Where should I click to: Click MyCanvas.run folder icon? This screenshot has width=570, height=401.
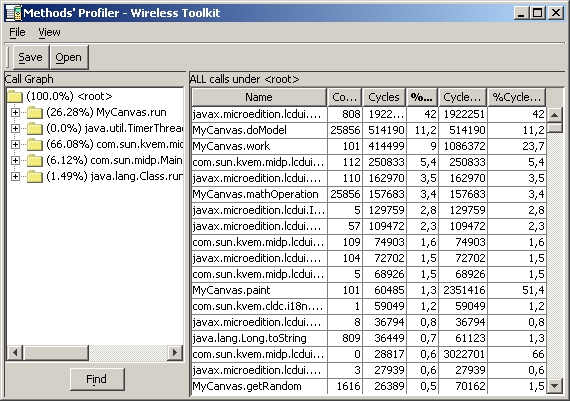click(x=35, y=112)
